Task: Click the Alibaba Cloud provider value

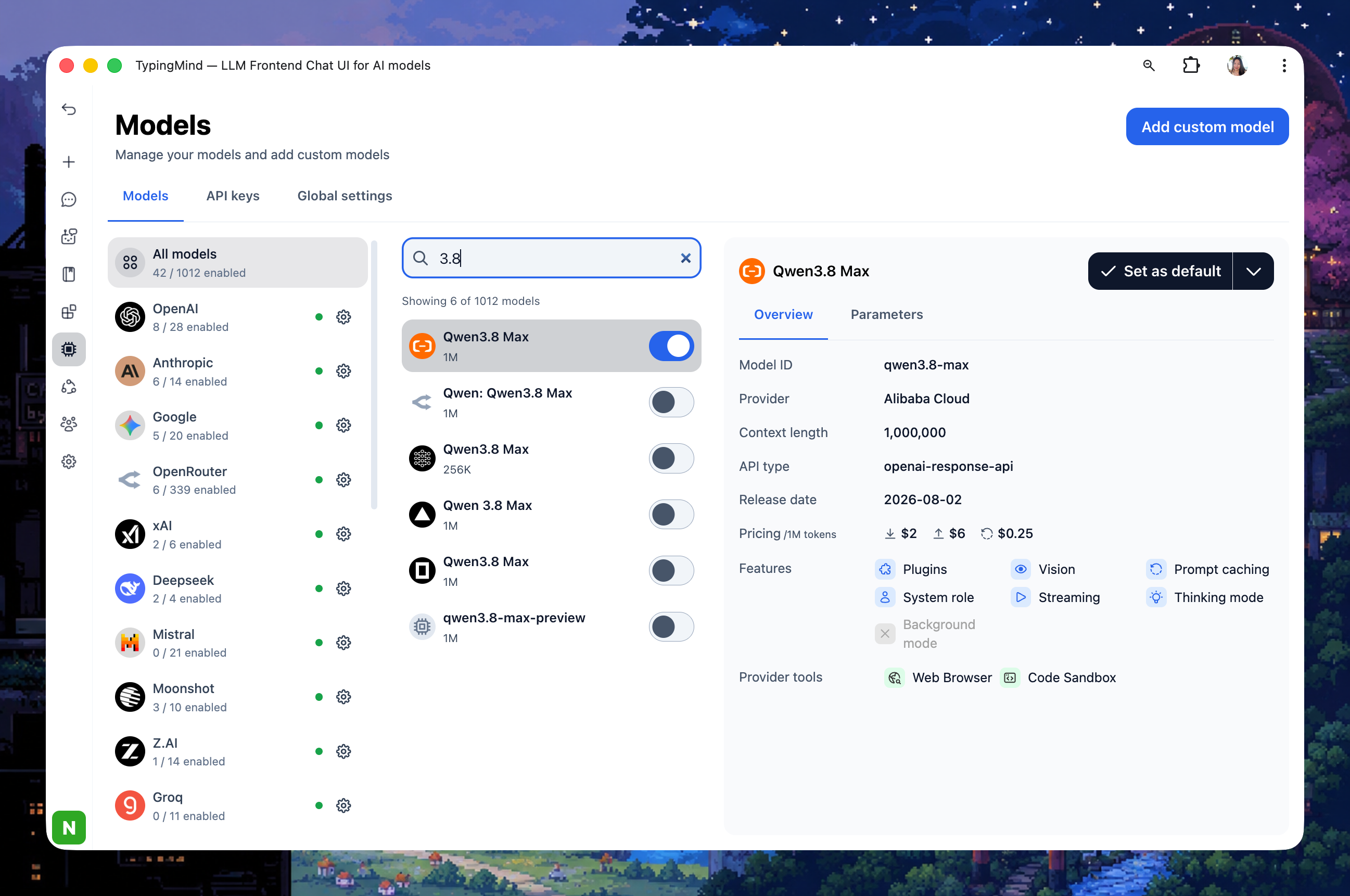Action: 926,399
